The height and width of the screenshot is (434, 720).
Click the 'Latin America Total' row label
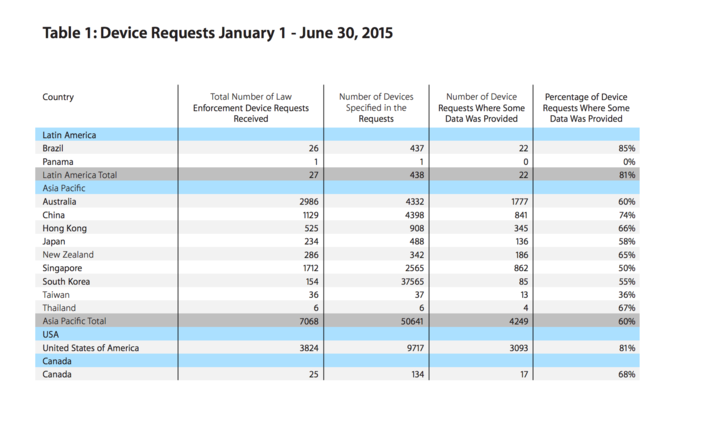pyautogui.click(x=80, y=174)
